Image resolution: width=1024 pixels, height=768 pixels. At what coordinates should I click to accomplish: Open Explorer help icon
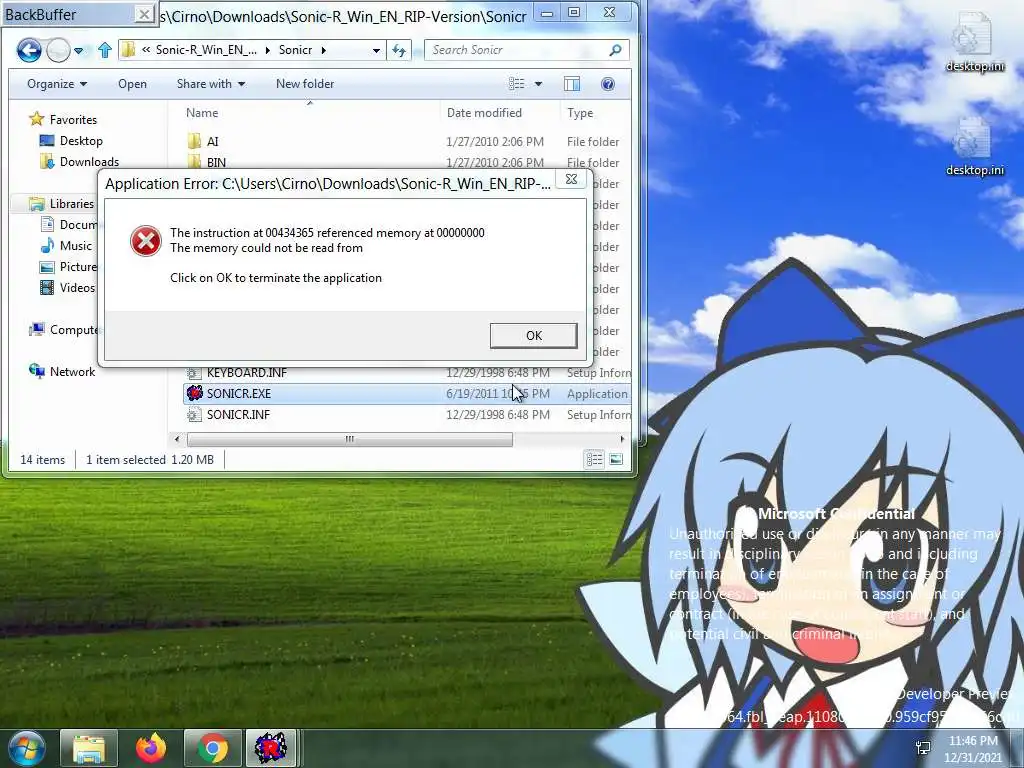click(607, 84)
